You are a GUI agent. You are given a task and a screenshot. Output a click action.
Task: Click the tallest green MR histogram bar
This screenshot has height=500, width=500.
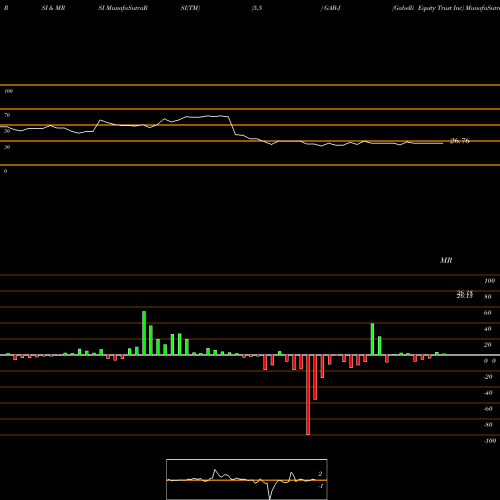[x=144, y=333]
